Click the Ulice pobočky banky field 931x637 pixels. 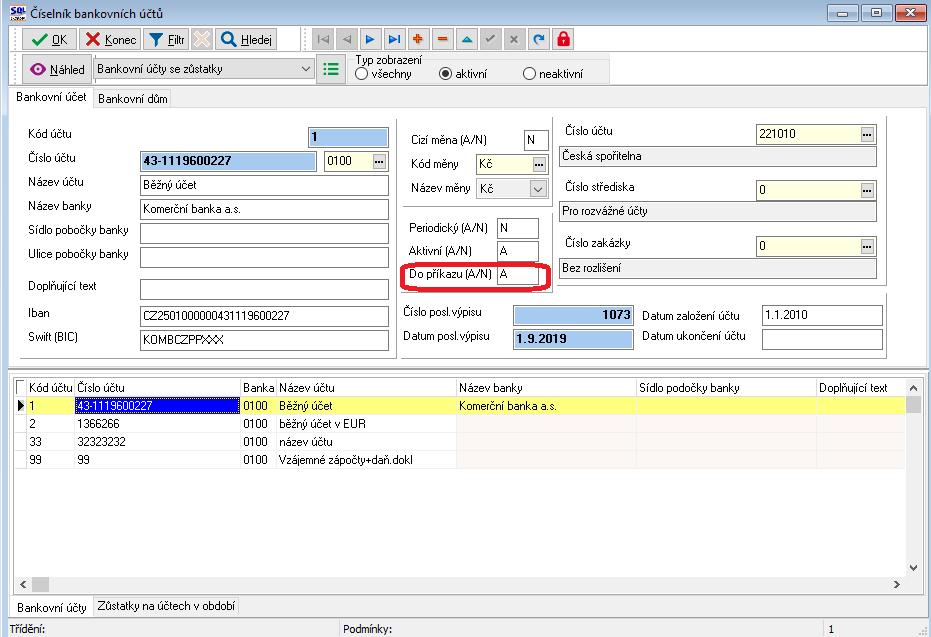click(x=264, y=257)
